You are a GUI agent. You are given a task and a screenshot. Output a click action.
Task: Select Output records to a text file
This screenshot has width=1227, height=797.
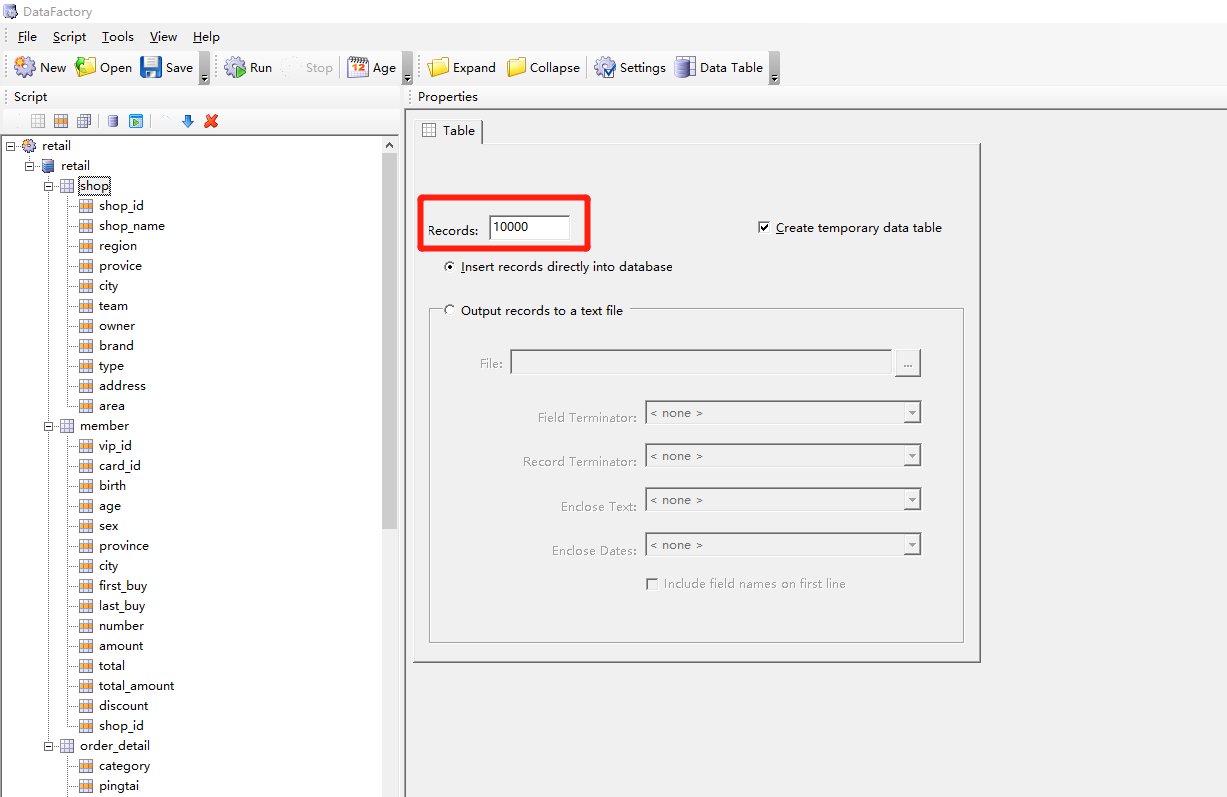pos(450,311)
